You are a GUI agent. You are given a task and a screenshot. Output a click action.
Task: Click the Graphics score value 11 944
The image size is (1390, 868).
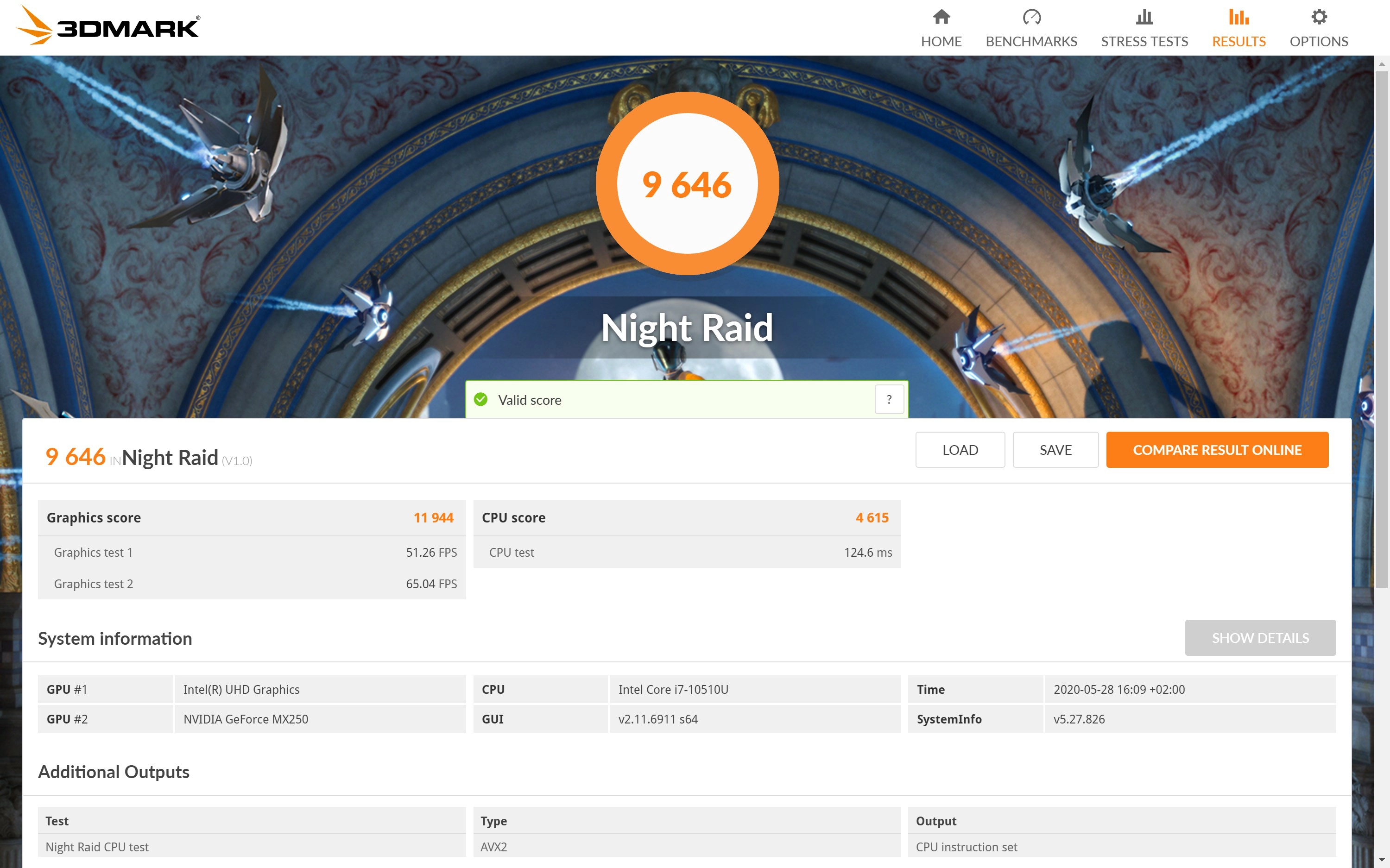[434, 518]
